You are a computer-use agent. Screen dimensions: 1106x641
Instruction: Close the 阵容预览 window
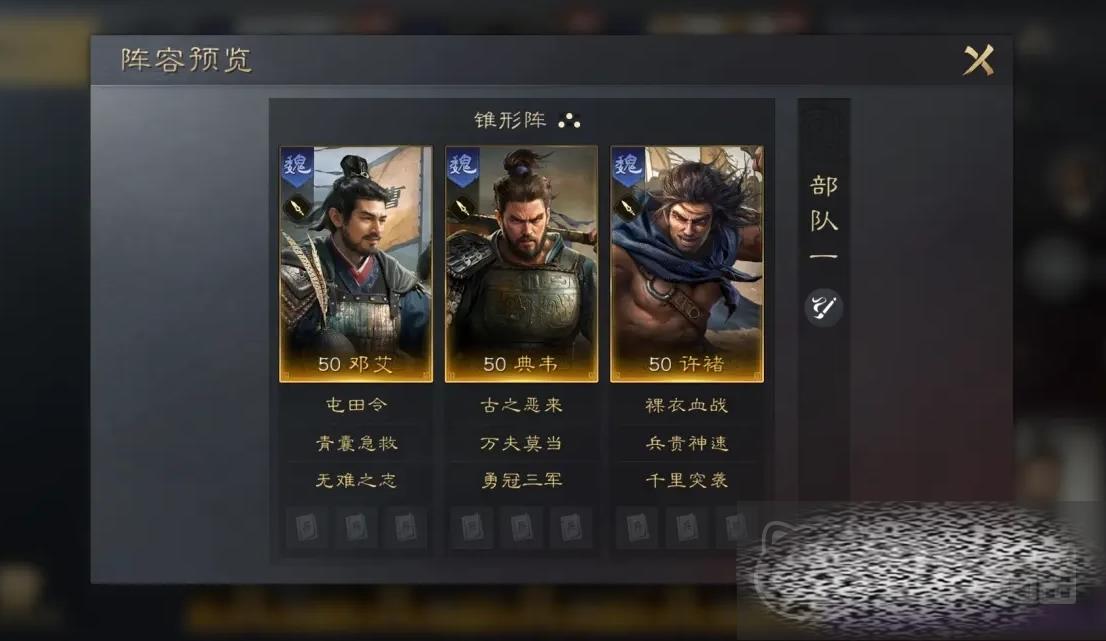coord(979,60)
